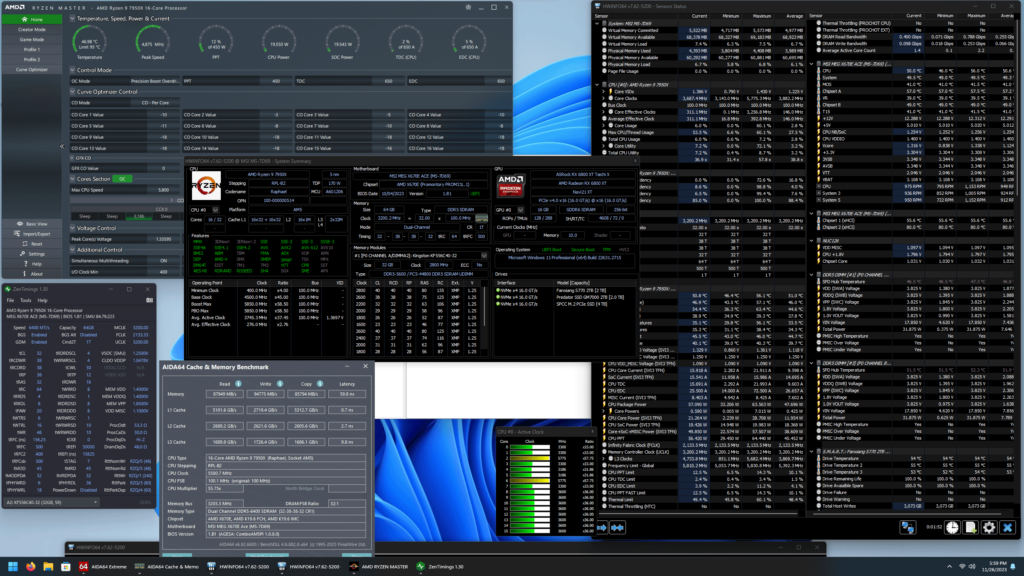Collapse GFX CO section

click(72, 158)
